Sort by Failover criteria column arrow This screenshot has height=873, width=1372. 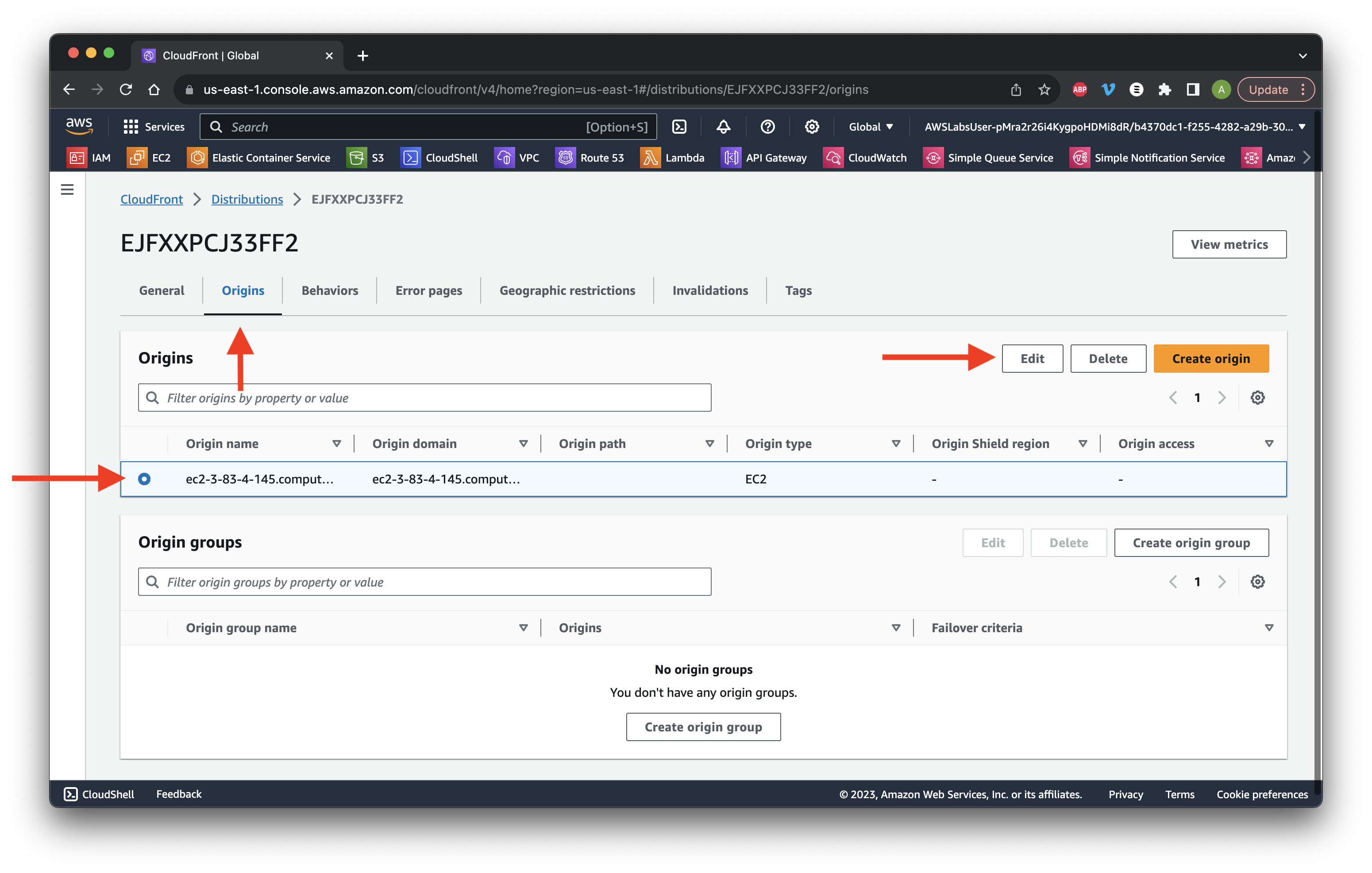click(x=1269, y=627)
